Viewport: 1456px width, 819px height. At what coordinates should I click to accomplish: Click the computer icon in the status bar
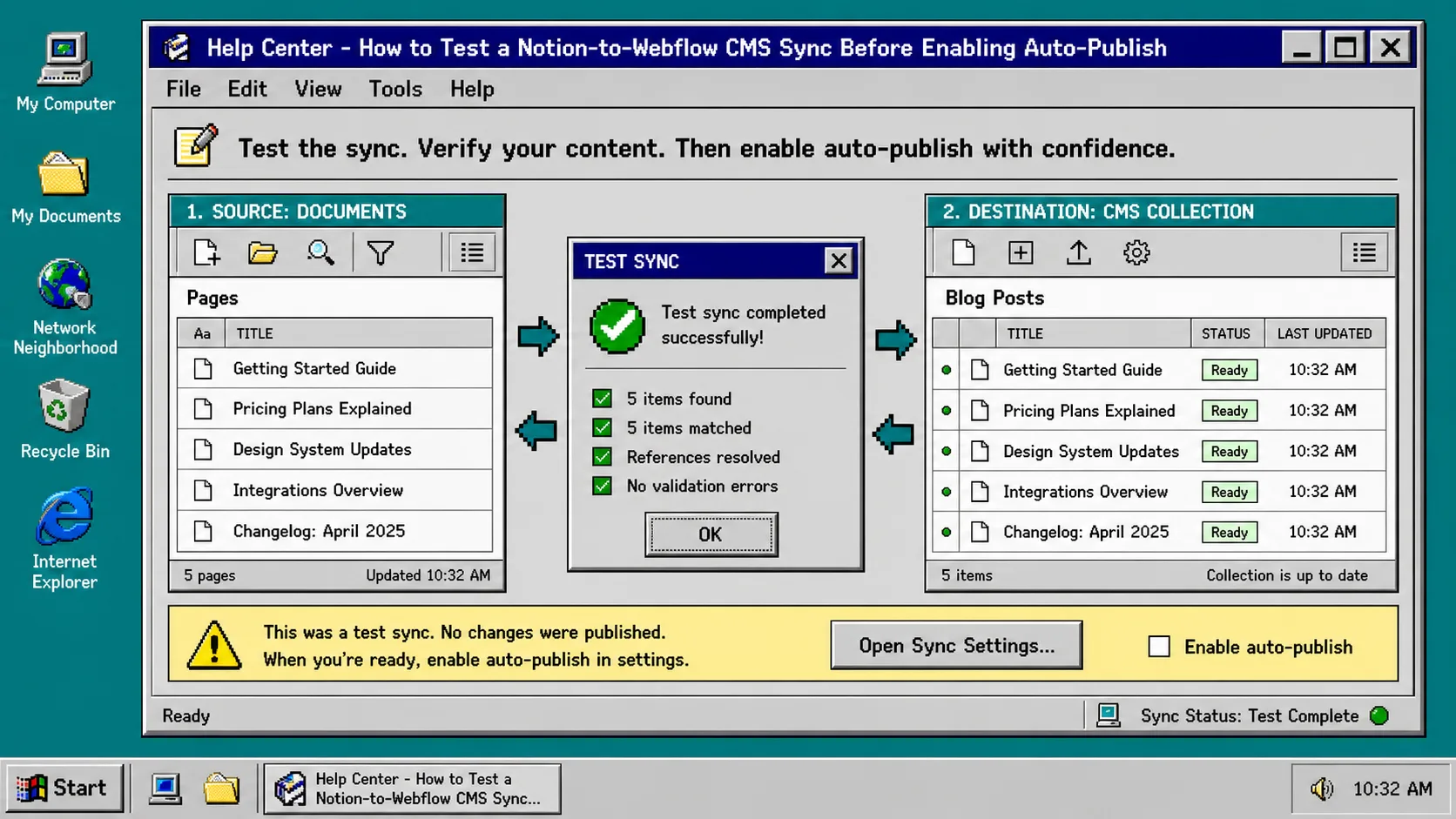1108,715
